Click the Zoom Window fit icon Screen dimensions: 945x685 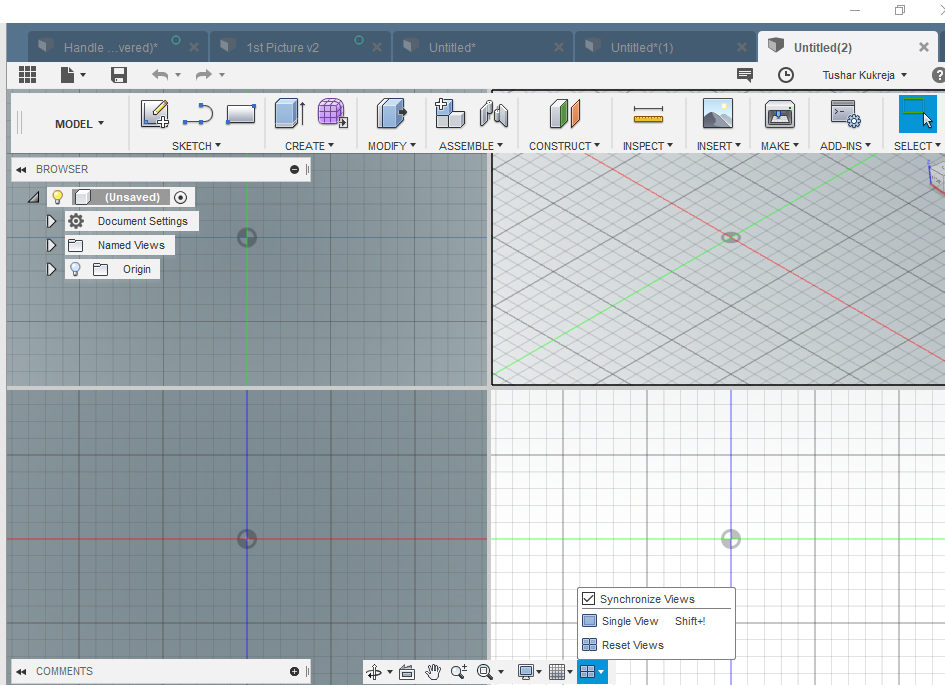[485, 672]
